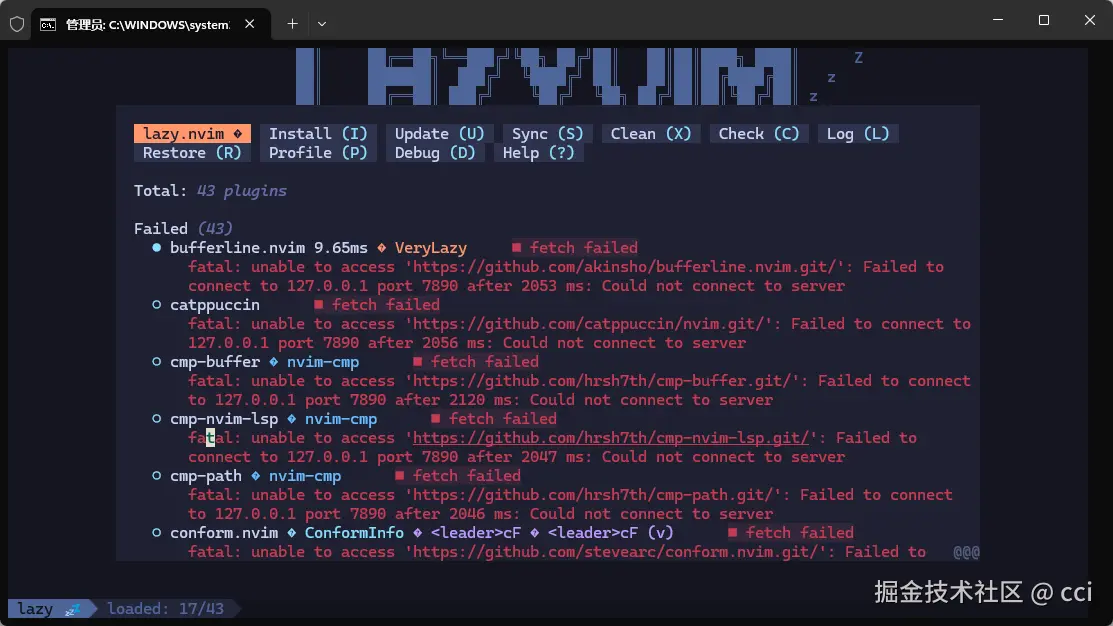Image resolution: width=1113 pixels, height=626 pixels.
Task: Click the red square icon beside bufferline fetch failed
Action: [x=516, y=247]
